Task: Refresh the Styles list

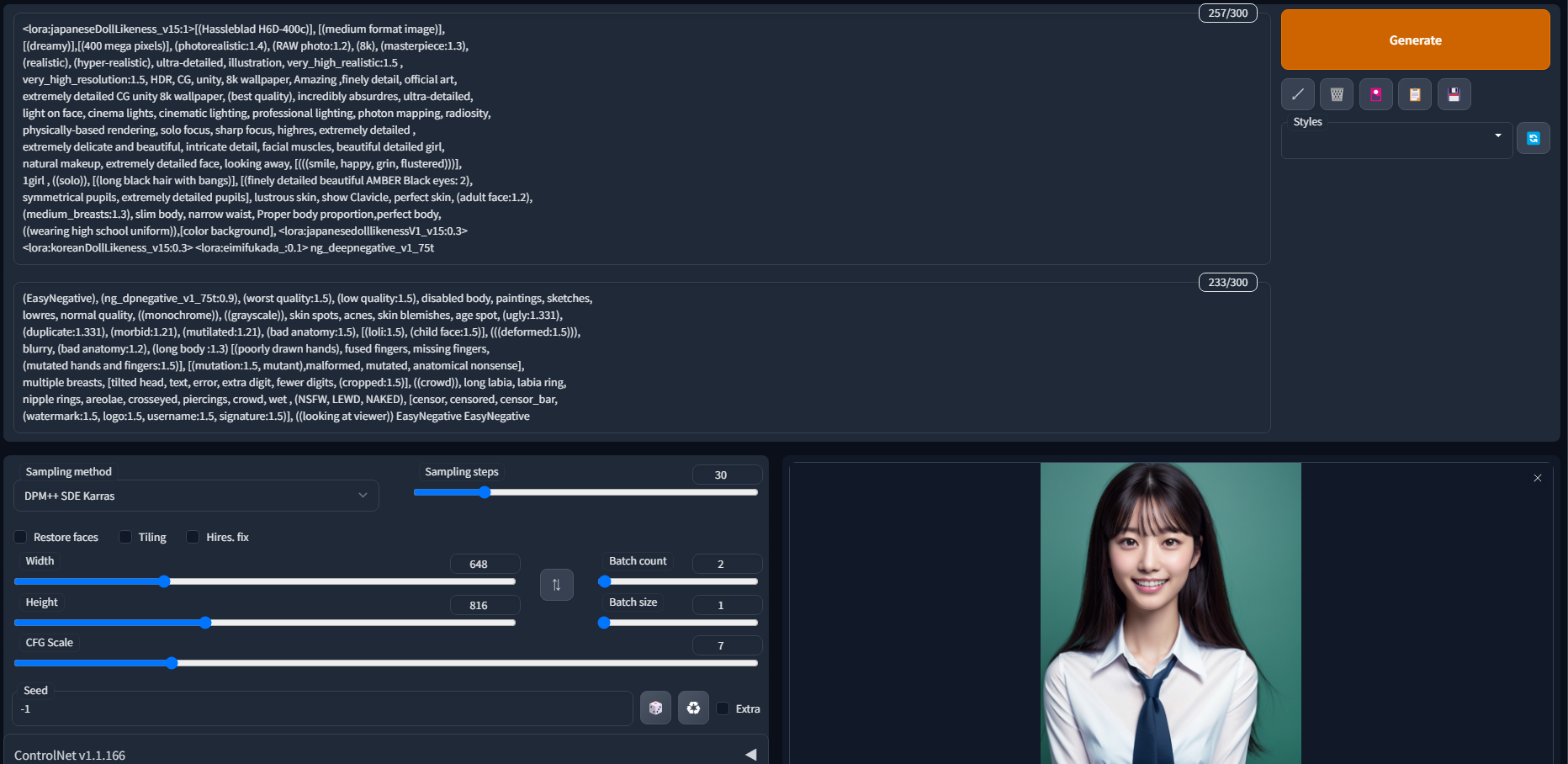Action: click(1533, 138)
